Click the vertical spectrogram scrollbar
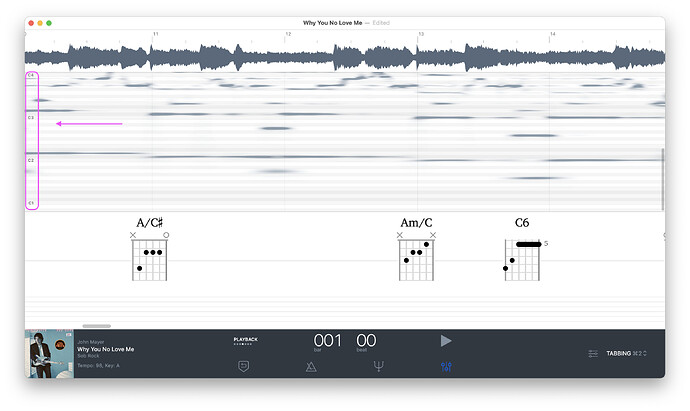Image resolution: width=690 pixels, height=411 pixels. coord(662,179)
